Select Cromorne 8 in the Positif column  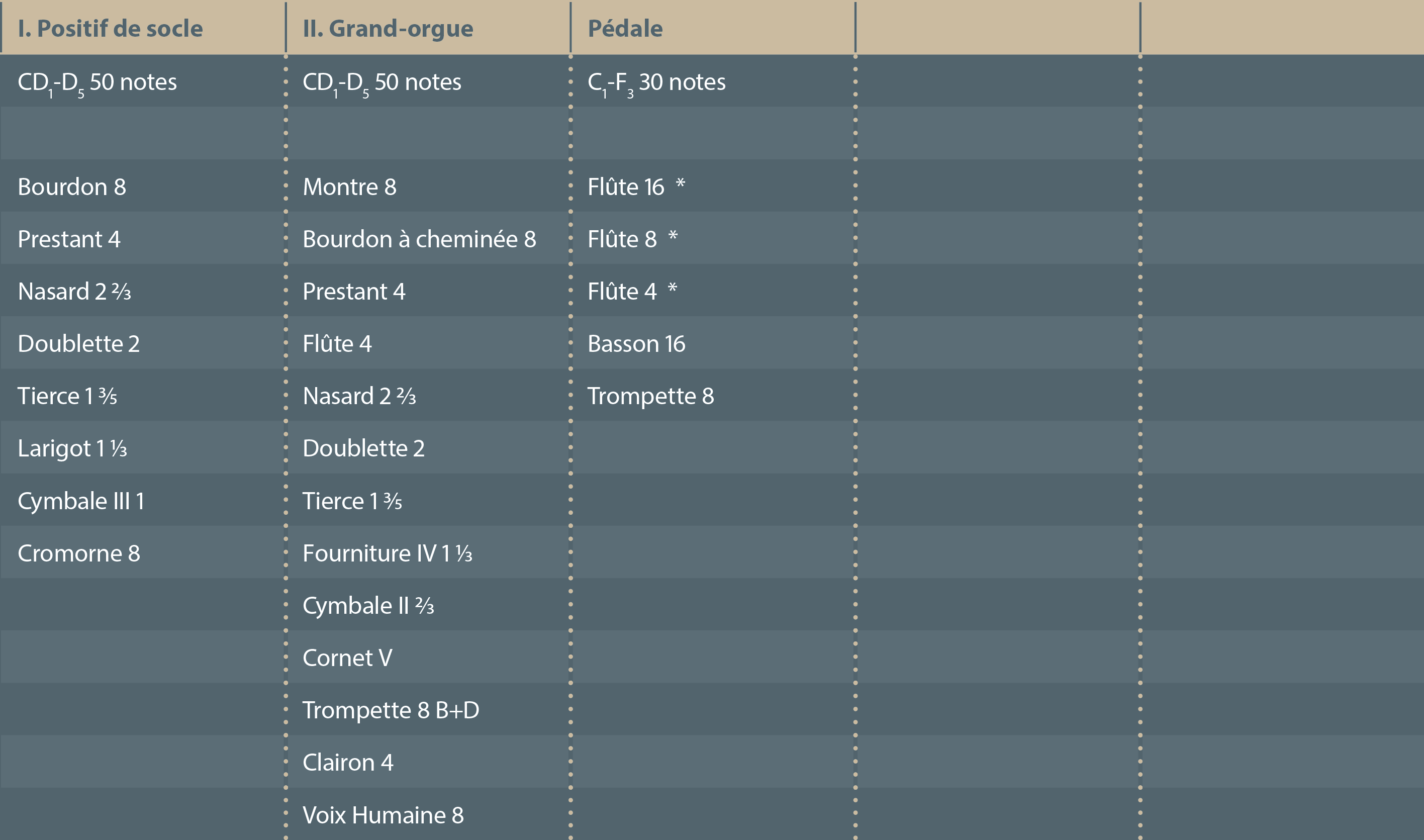pos(79,553)
